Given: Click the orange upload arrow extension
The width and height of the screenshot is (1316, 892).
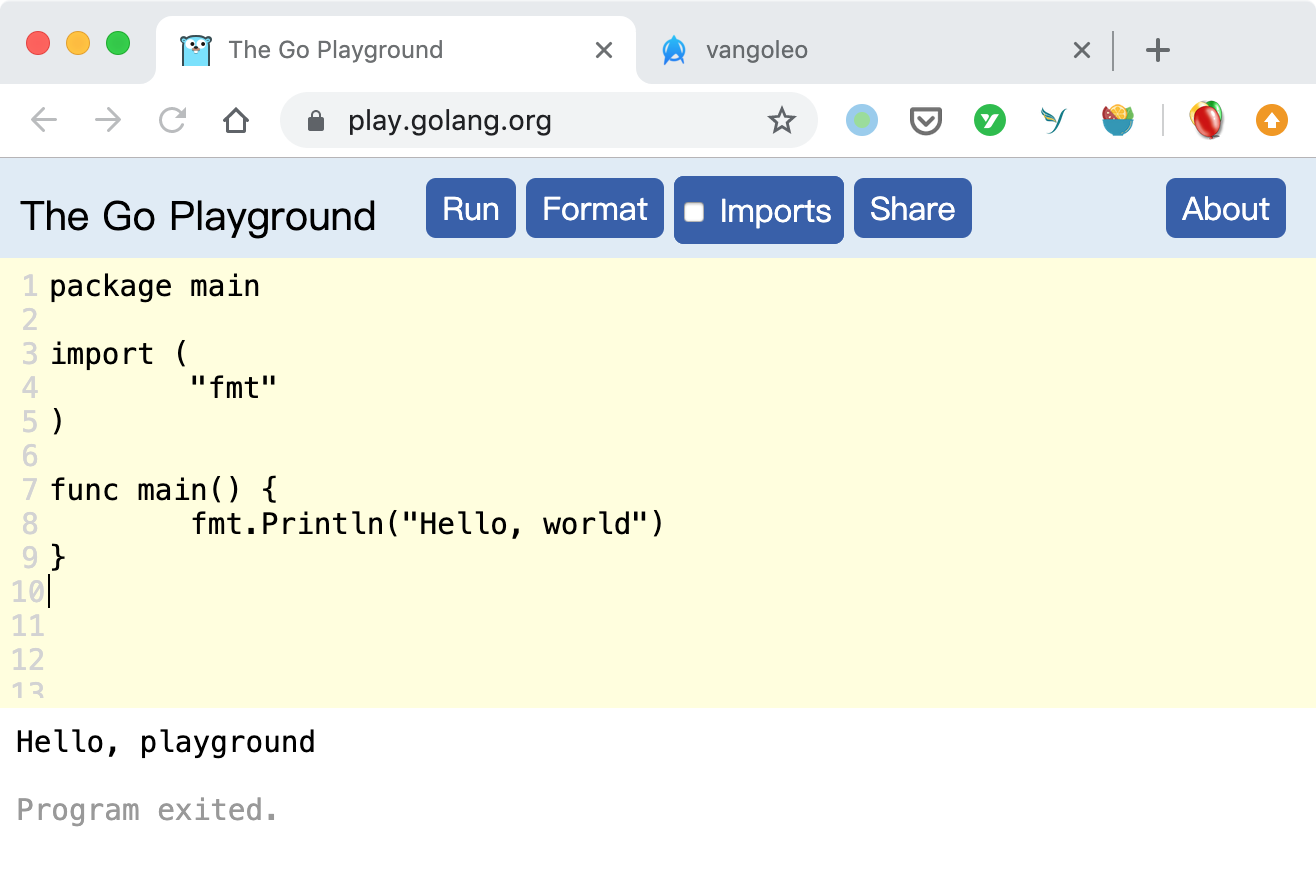Looking at the screenshot, I should point(1271,120).
